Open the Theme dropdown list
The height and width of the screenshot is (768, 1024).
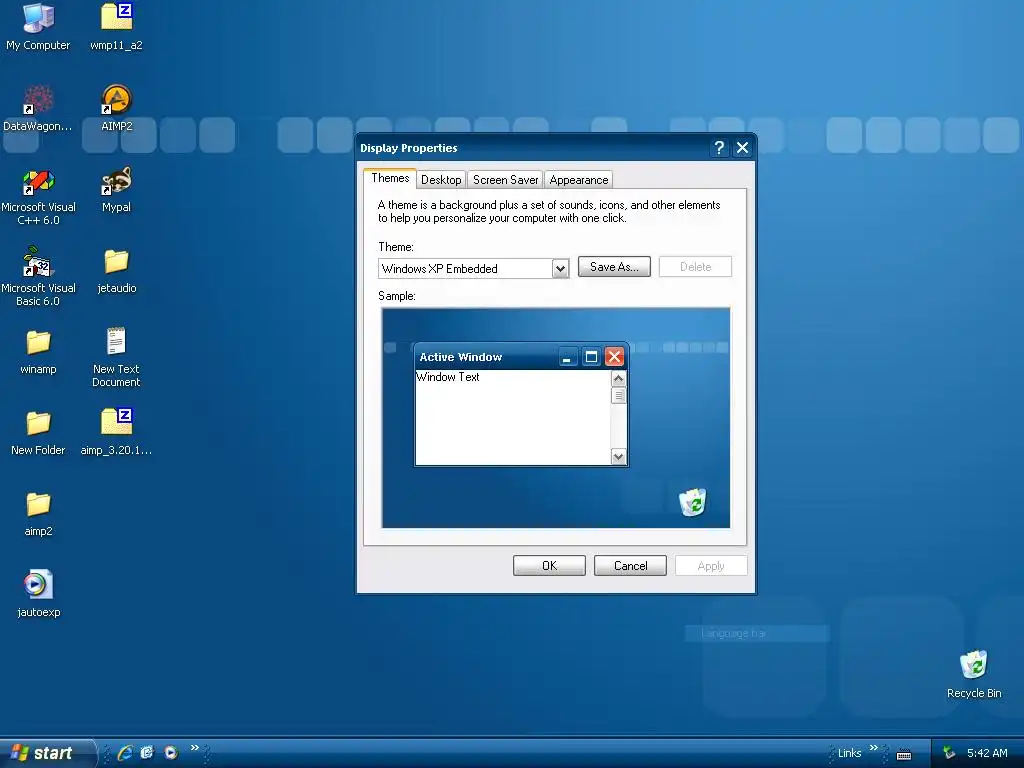pos(560,268)
